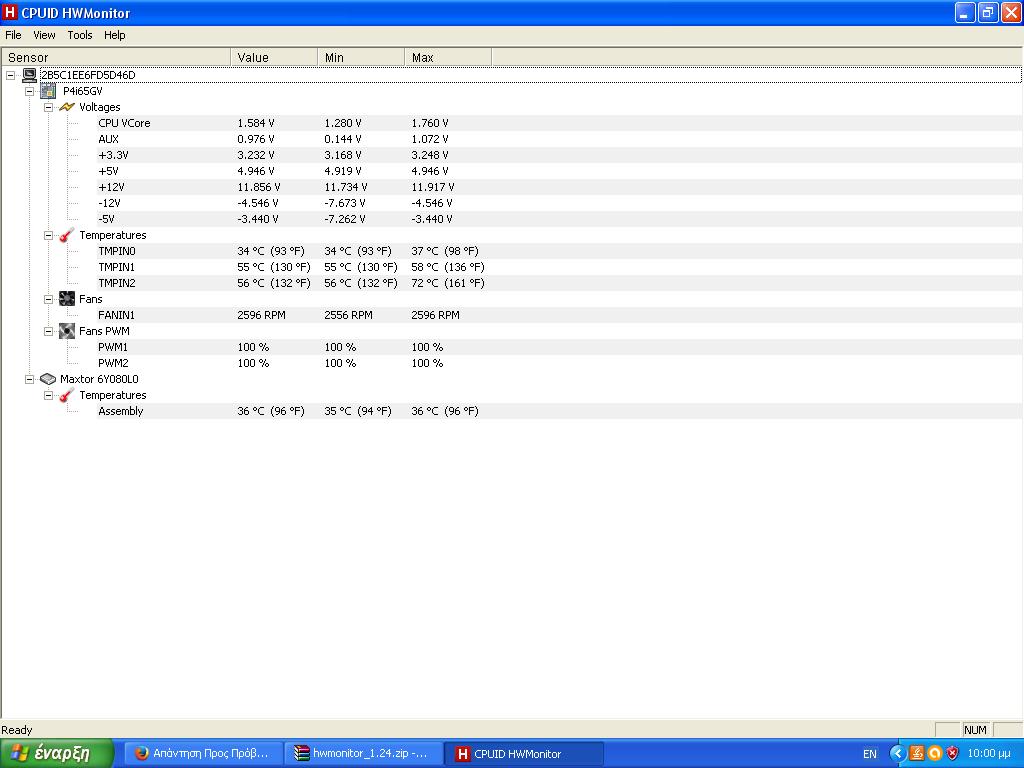Click the Max column header

click(448, 57)
